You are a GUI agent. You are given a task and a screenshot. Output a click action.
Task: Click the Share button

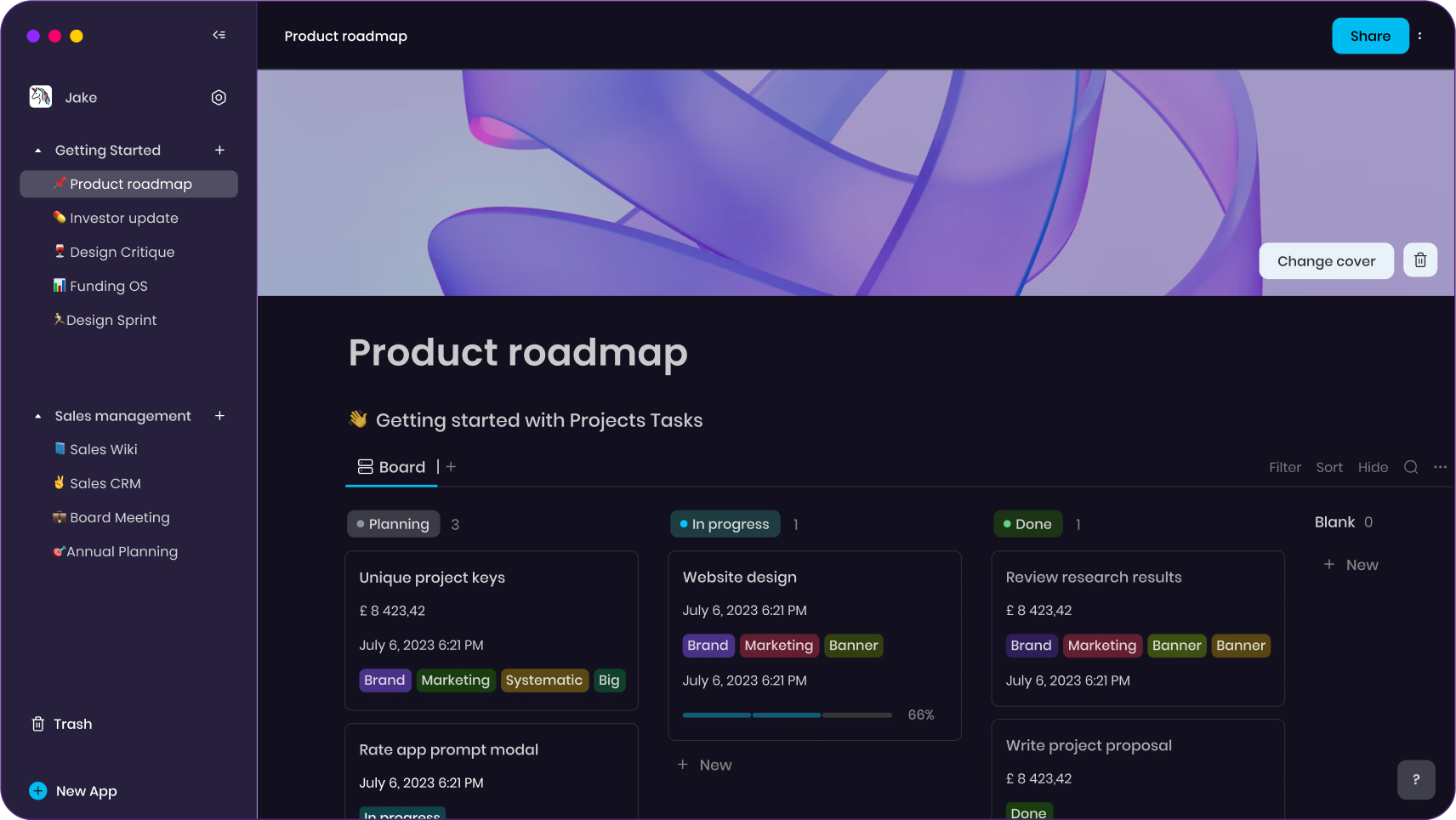[x=1369, y=36]
